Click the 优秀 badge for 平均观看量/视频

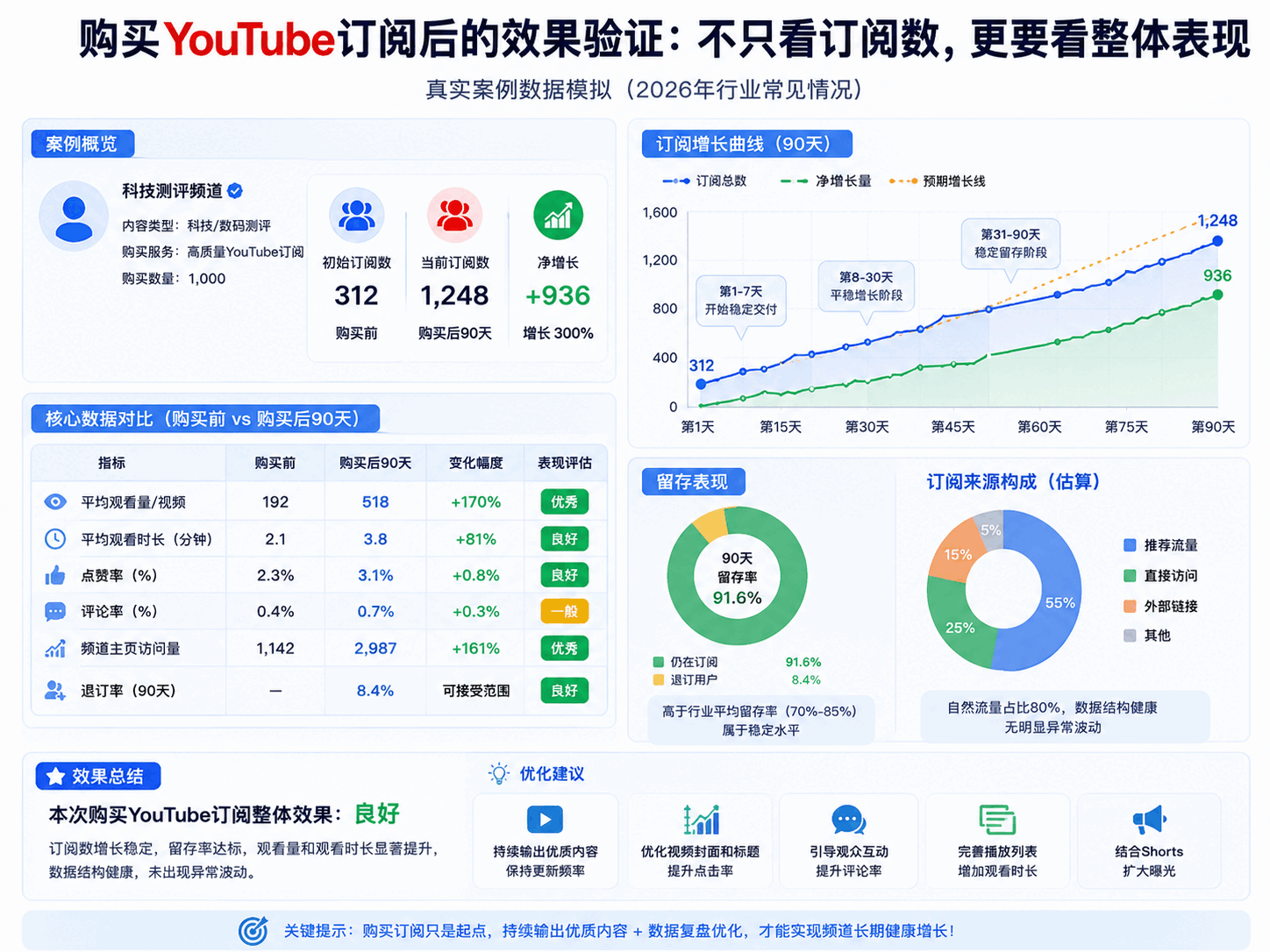click(564, 502)
